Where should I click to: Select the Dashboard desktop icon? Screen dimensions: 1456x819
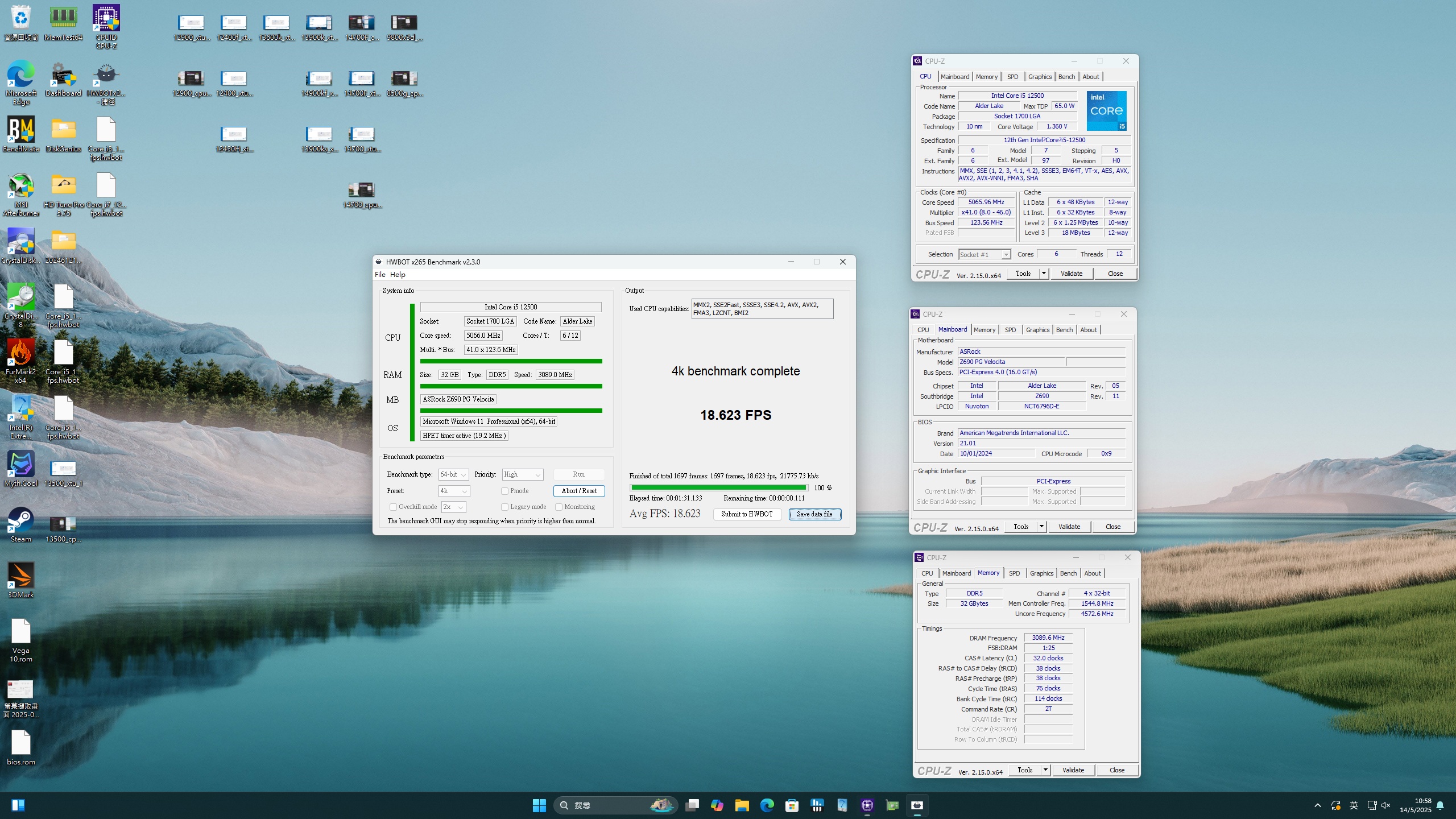[x=63, y=79]
